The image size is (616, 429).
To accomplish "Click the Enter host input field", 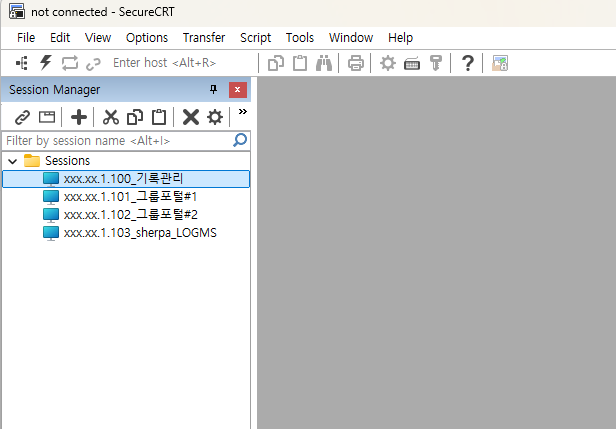I will pyautogui.click(x=183, y=63).
